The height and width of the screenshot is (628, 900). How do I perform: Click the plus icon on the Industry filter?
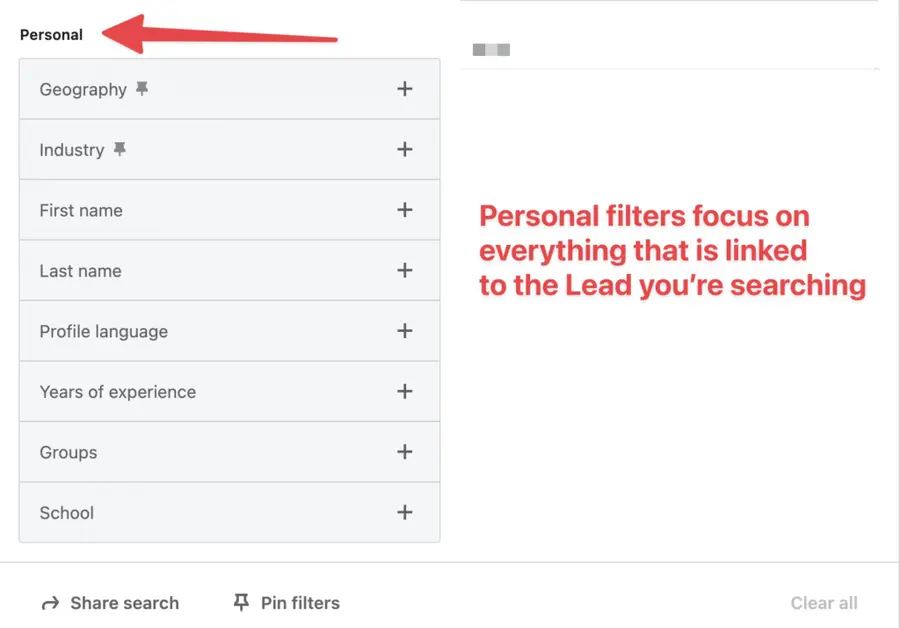[x=405, y=150]
